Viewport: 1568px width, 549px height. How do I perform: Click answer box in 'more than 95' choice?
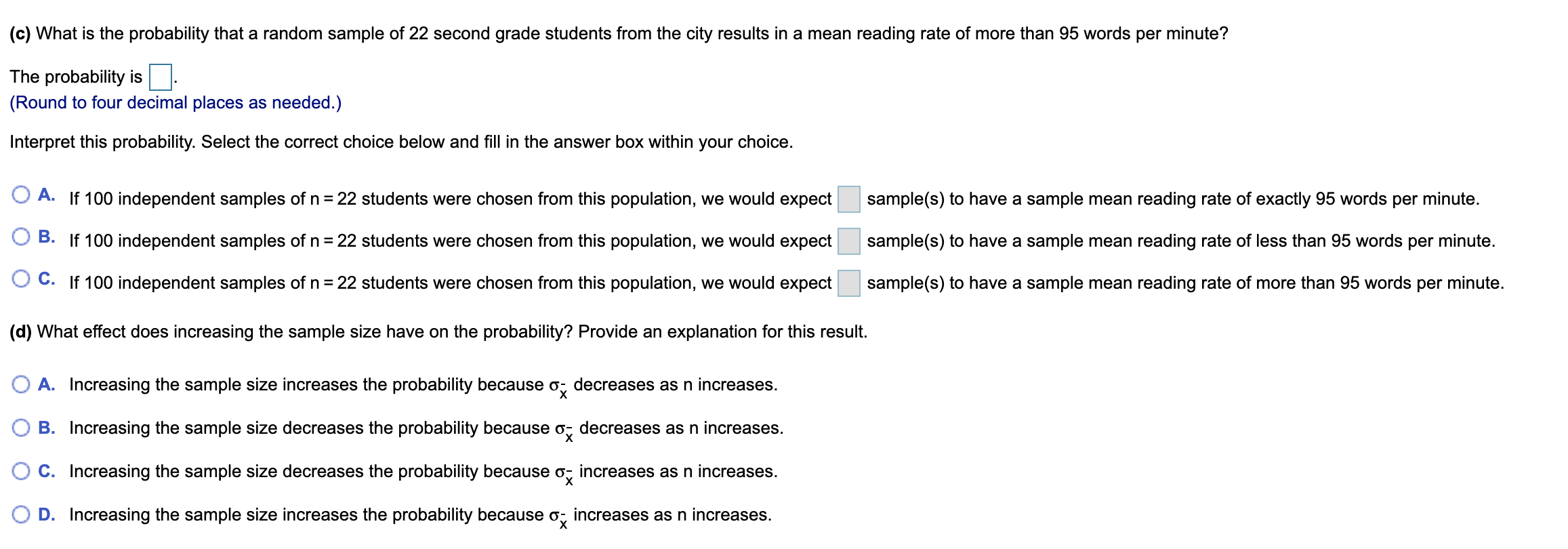(848, 283)
